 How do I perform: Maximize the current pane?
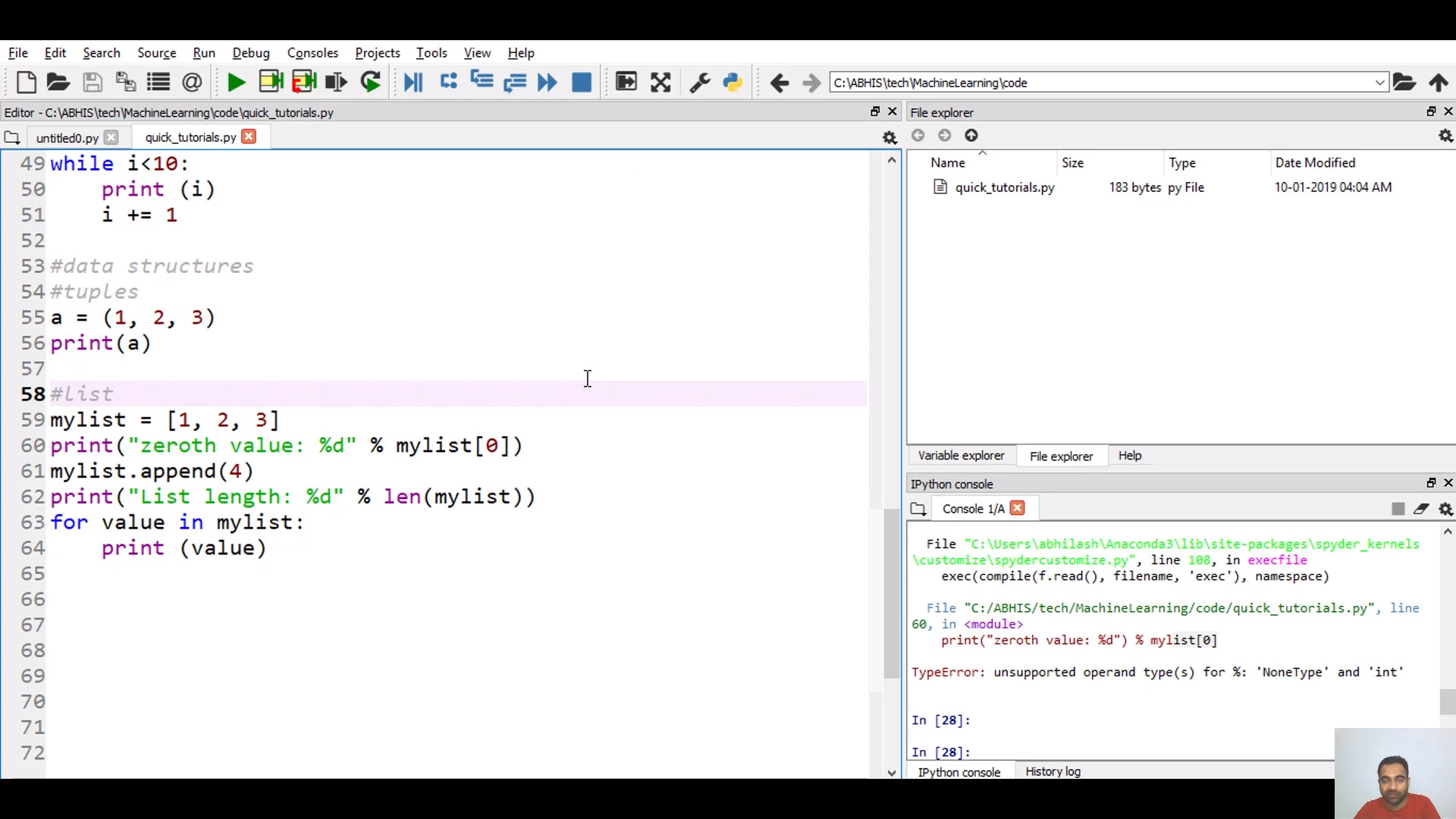coord(626,82)
